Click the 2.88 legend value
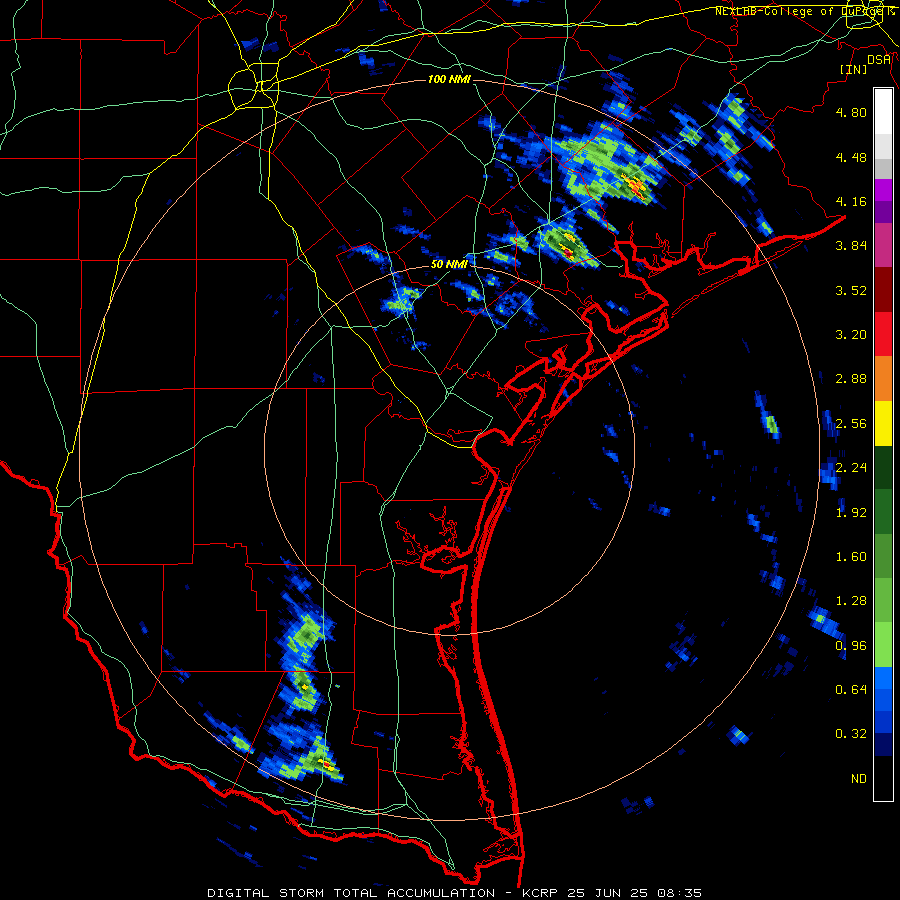 point(851,379)
